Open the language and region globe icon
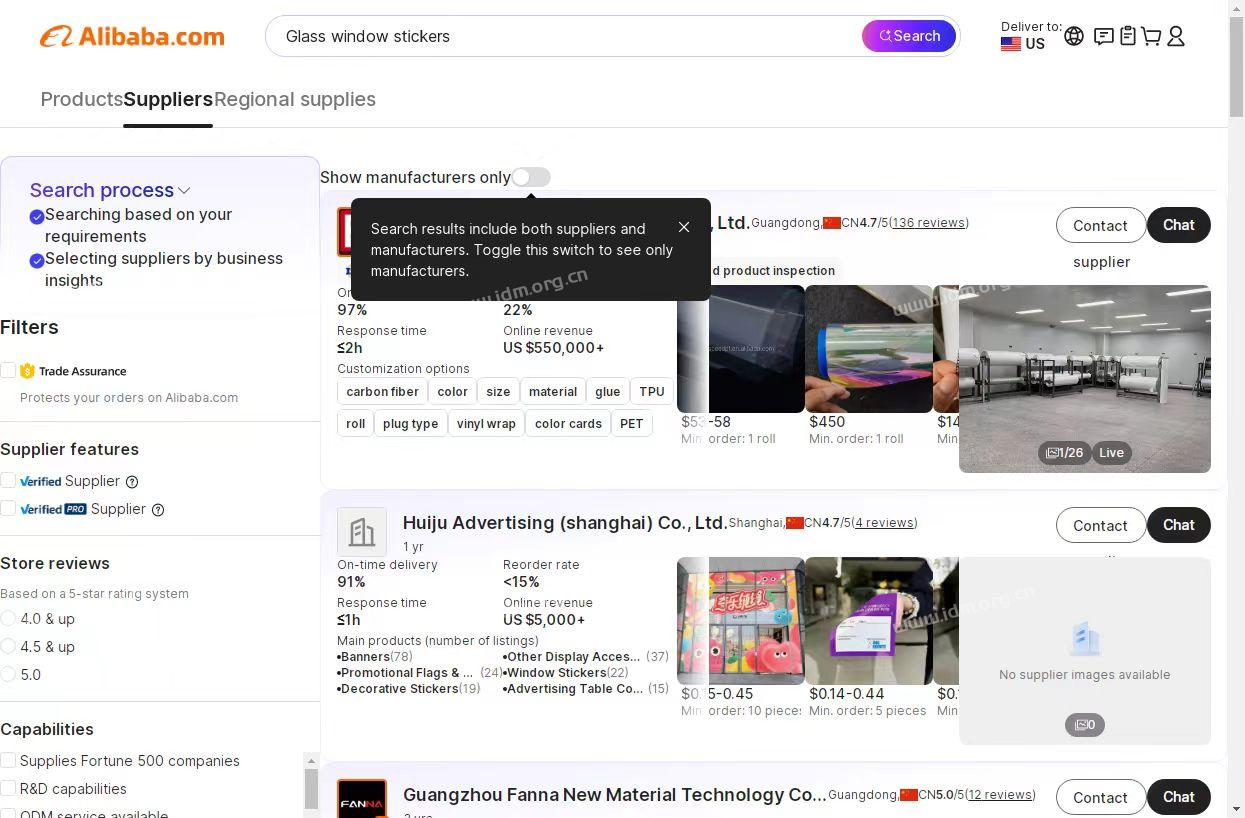The width and height of the screenshot is (1245, 818). pos(1074,36)
